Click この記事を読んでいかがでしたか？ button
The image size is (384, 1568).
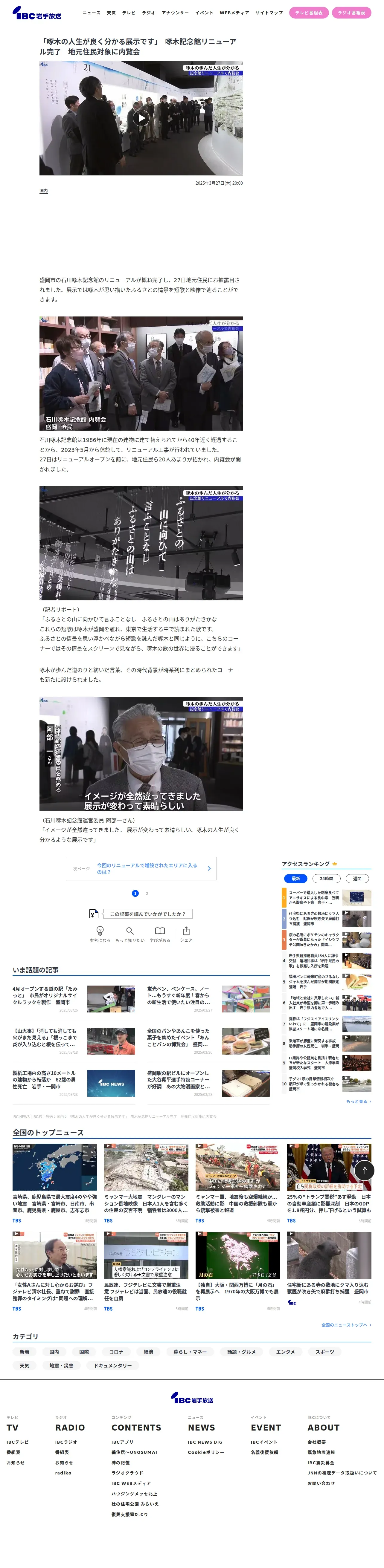[x=147, y=914]
